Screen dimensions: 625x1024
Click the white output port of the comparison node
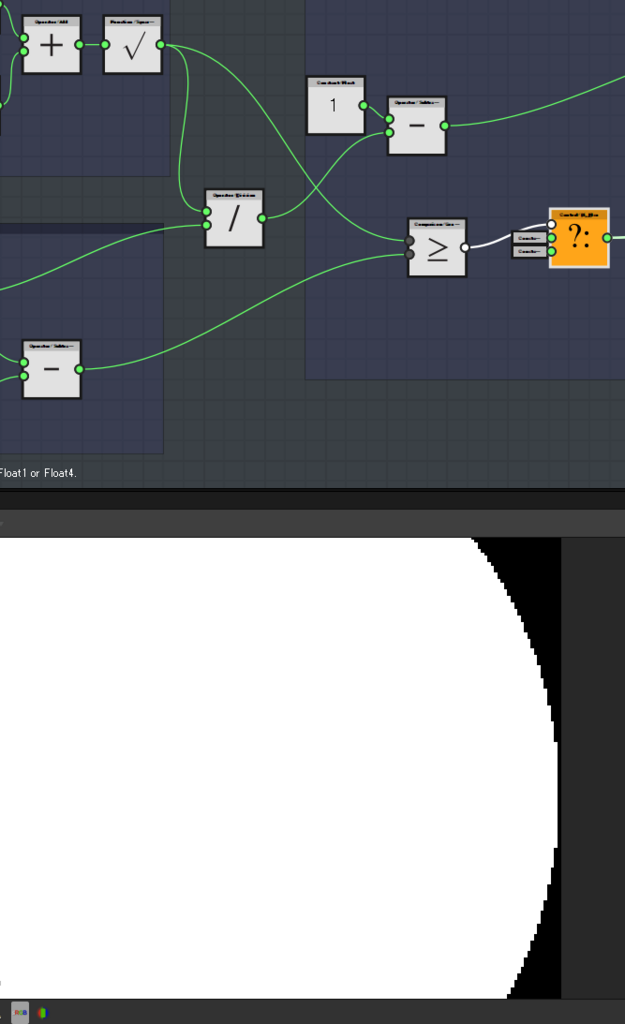[464, 248]
